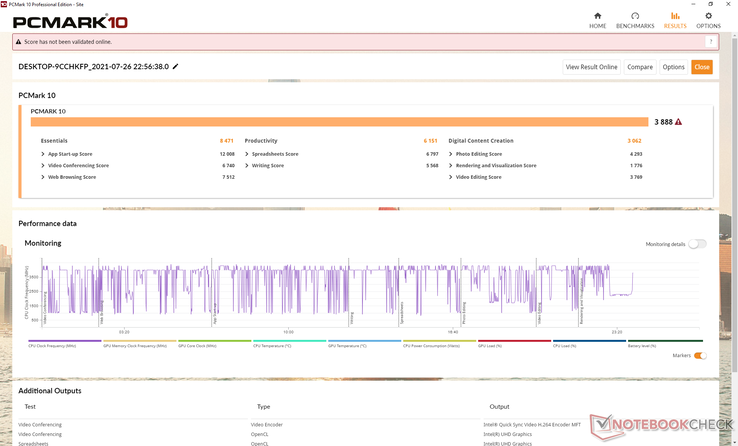The width and height of the screenshot is (738, 446).
Task: Select the Video Encoder table cell
Action: (x=267, y=424)
